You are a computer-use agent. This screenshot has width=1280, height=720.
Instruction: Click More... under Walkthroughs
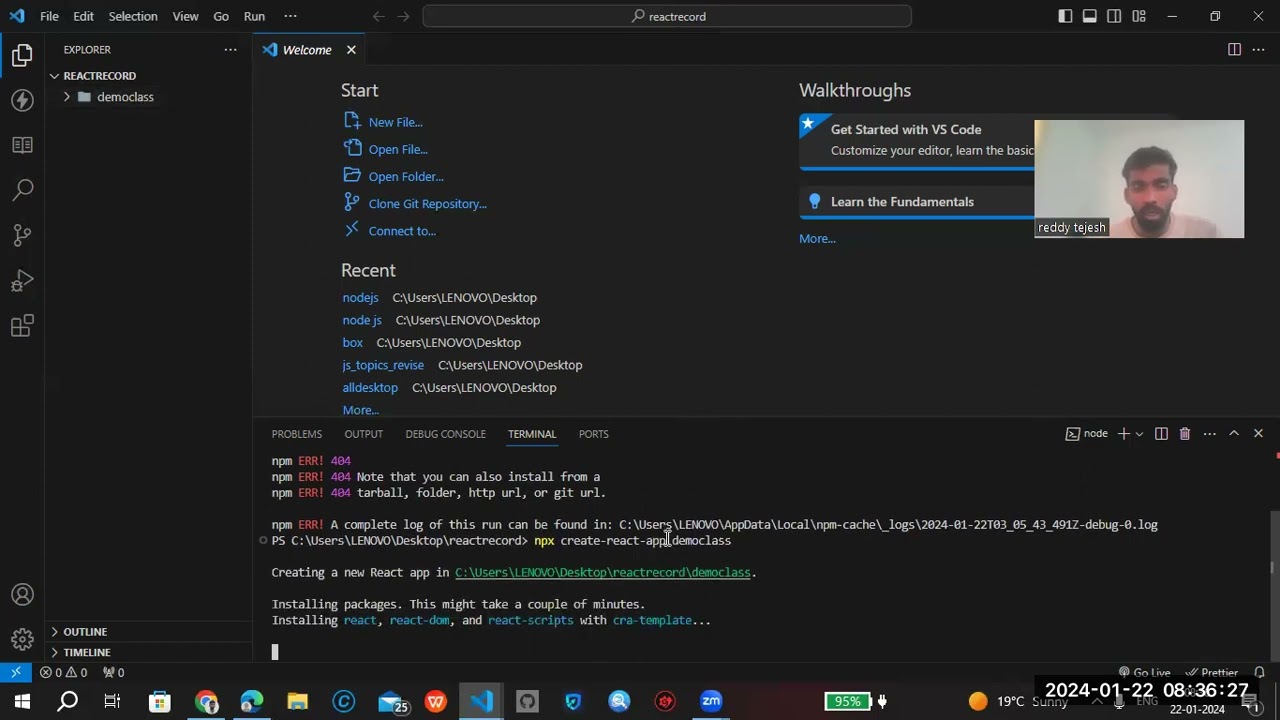817,239
